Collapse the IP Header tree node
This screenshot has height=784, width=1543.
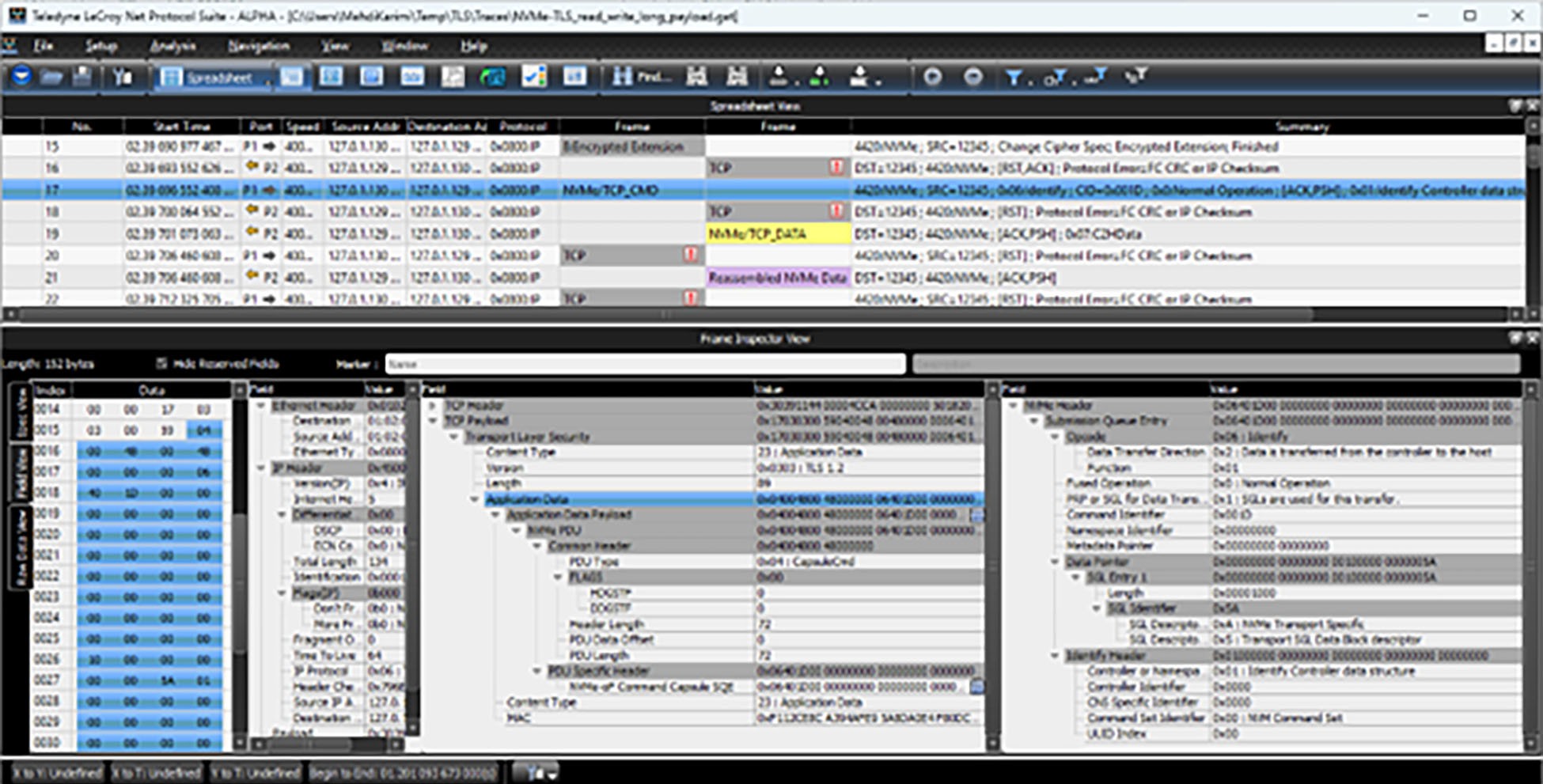(261, 468)
